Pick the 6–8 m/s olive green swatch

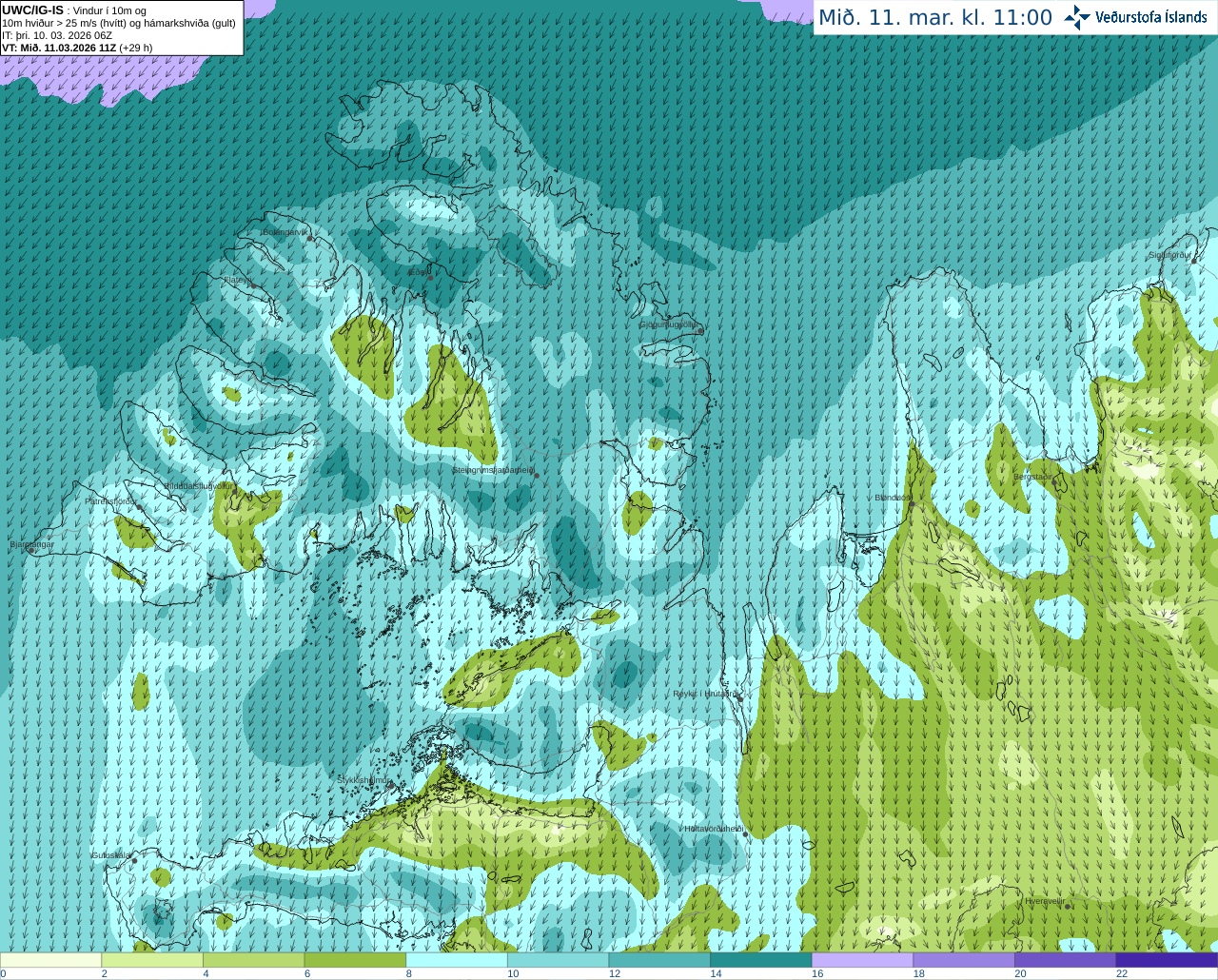(355, 960)
